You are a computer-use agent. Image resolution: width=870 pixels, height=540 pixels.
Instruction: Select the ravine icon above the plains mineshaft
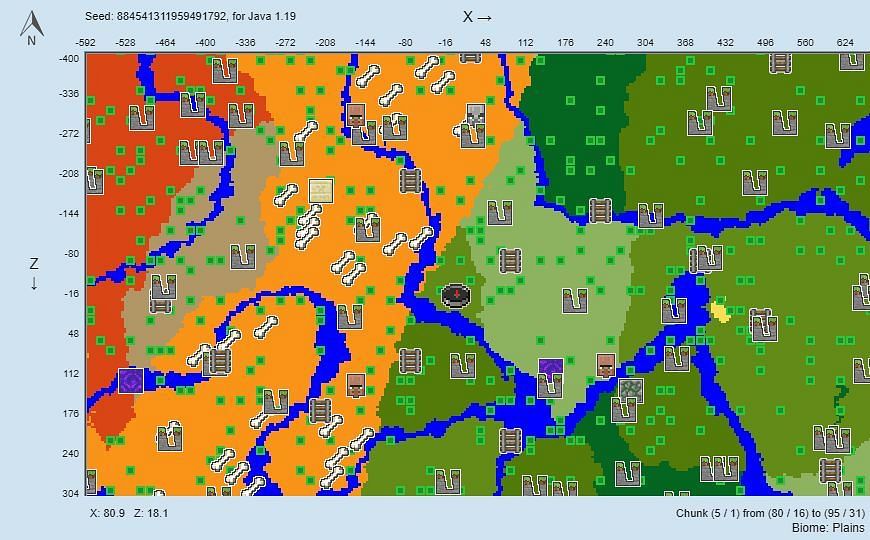click(500, 213)
